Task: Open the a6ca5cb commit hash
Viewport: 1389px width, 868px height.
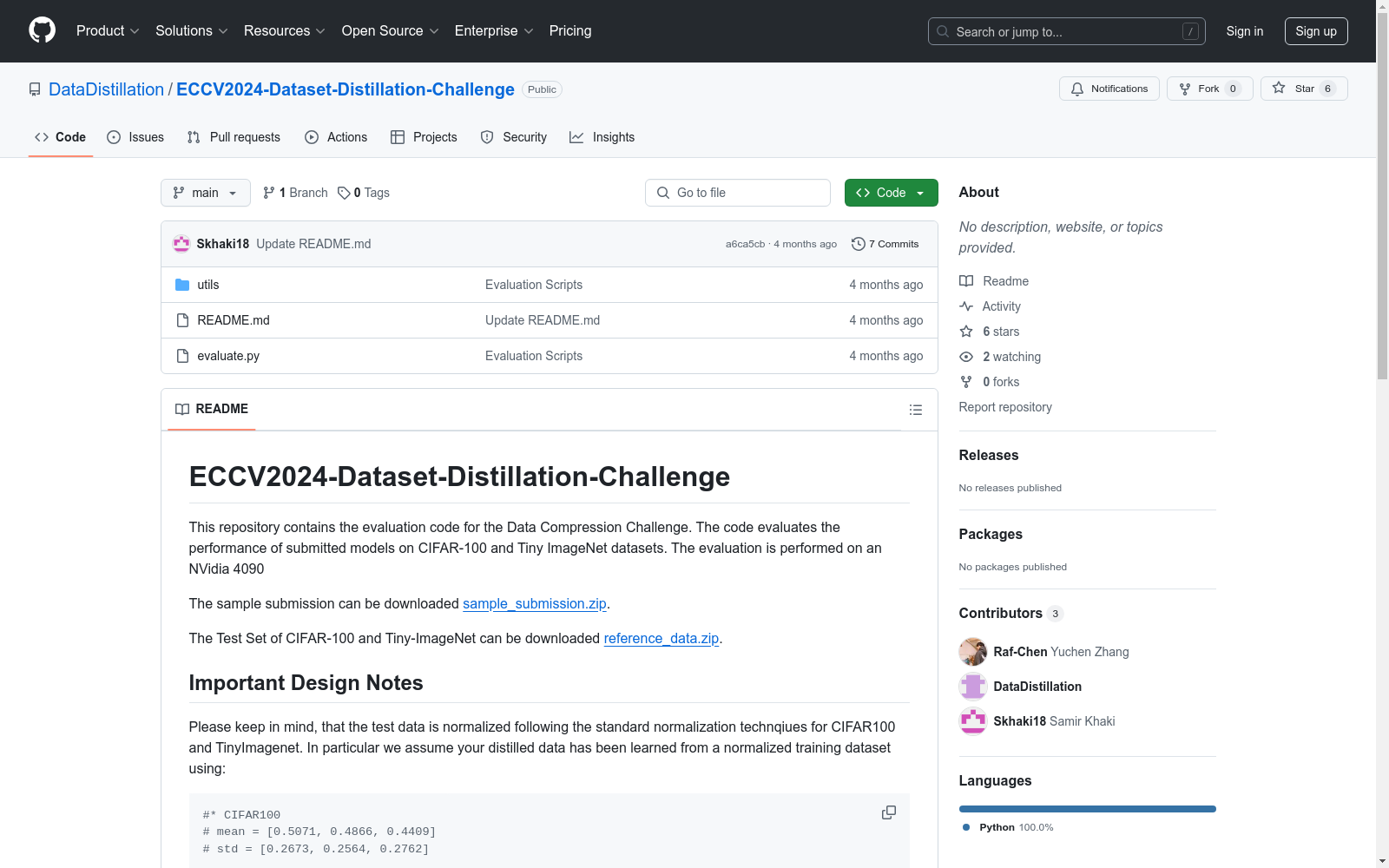Action: 746,244
